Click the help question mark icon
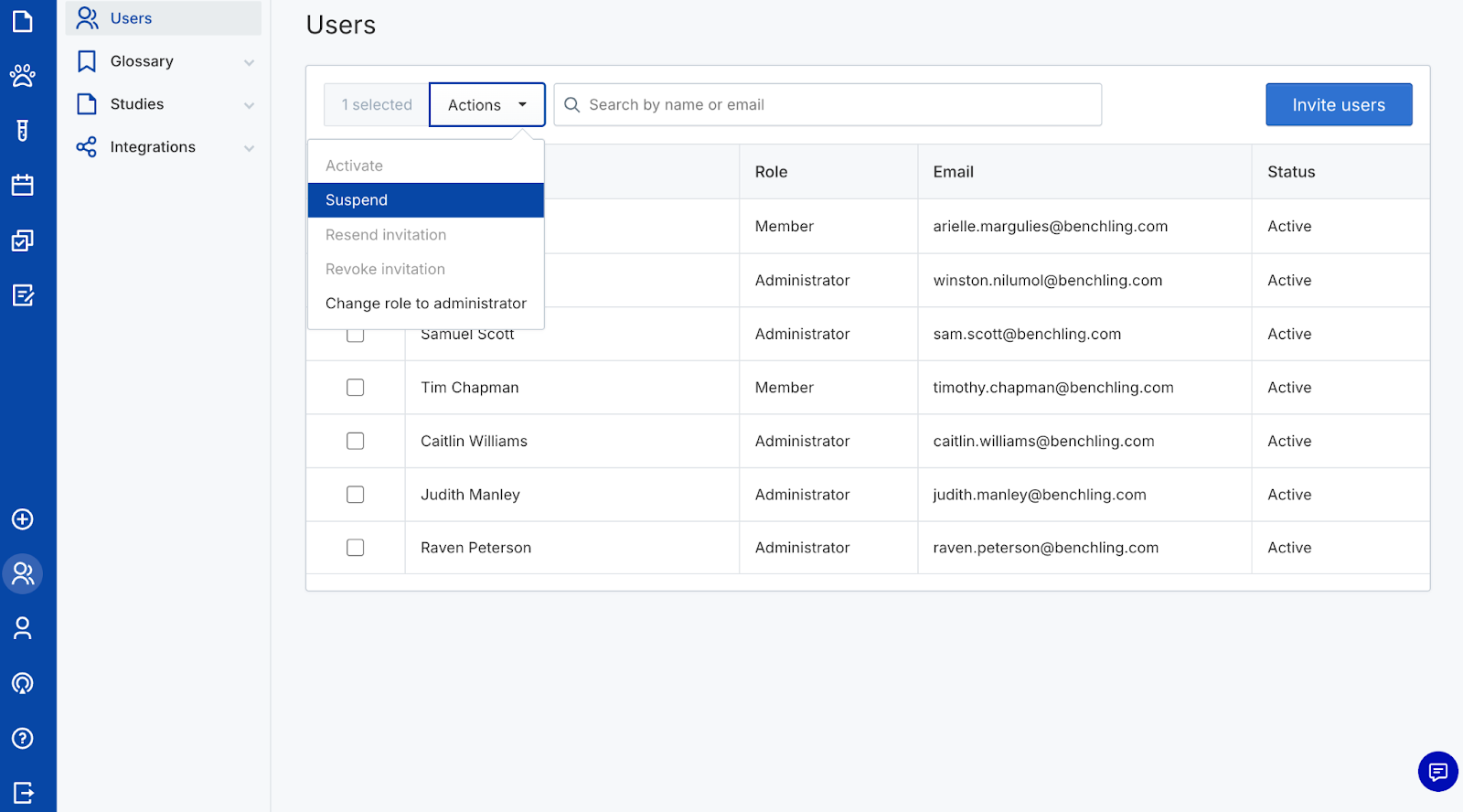This screenshot has width=1463, height=812. pos(23,738)
